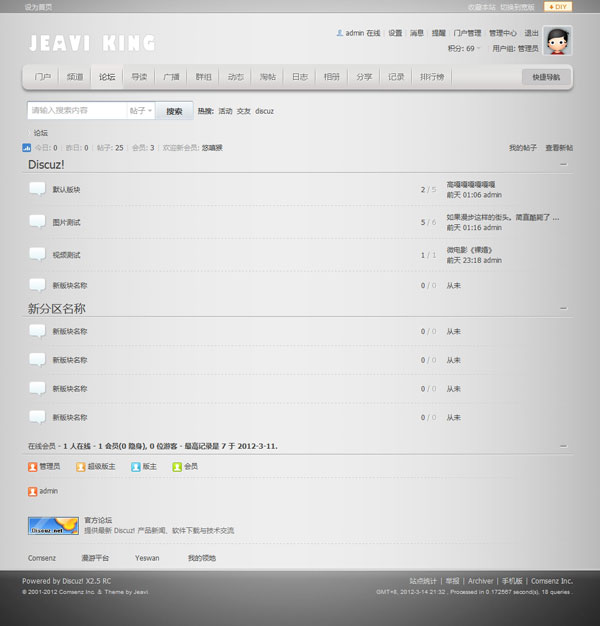The image size is (600, 626).
Task: Open the 门户管理 link
Action: pos(467,33)
